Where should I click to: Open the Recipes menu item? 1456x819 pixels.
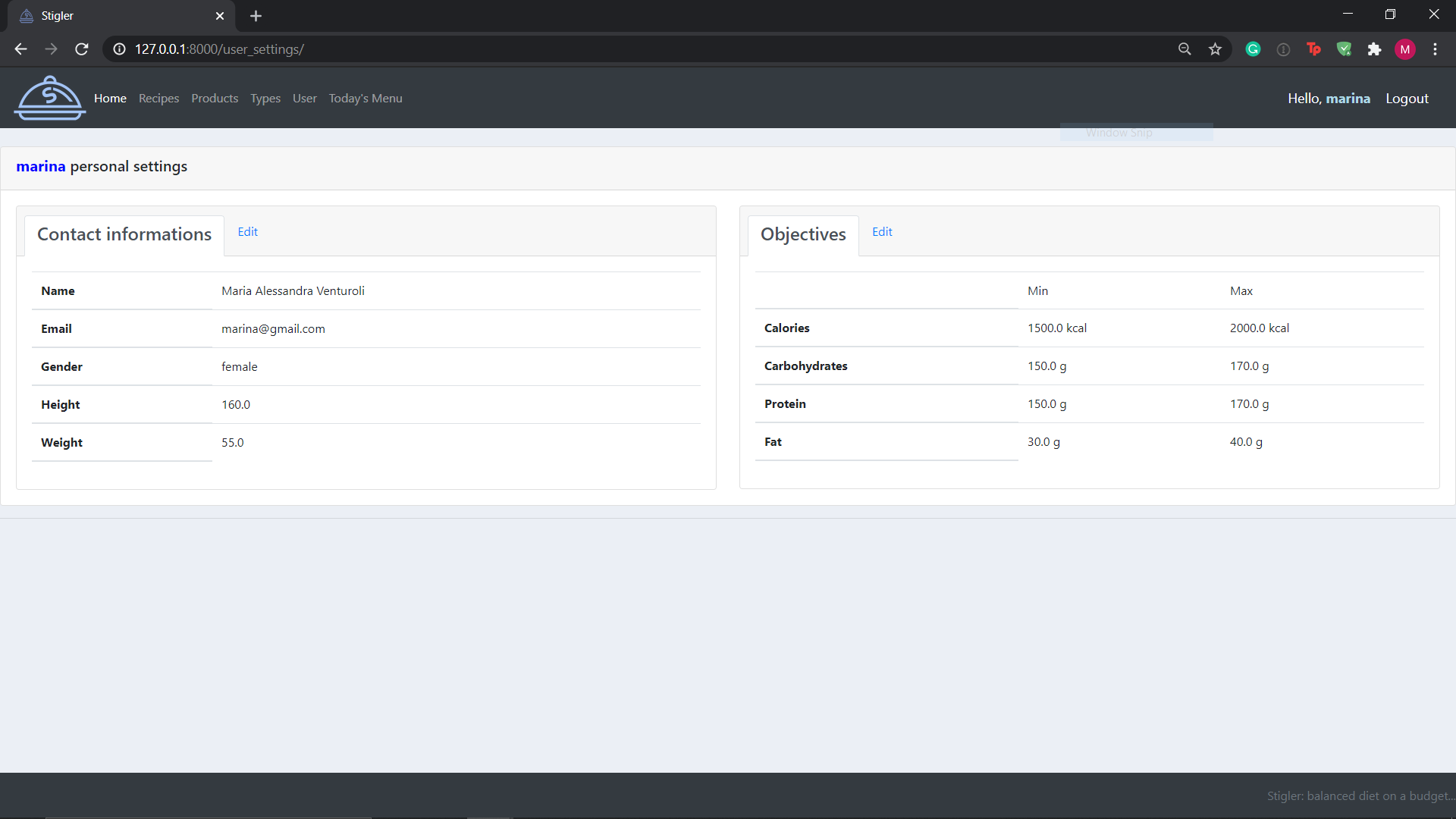pos(158,99)
